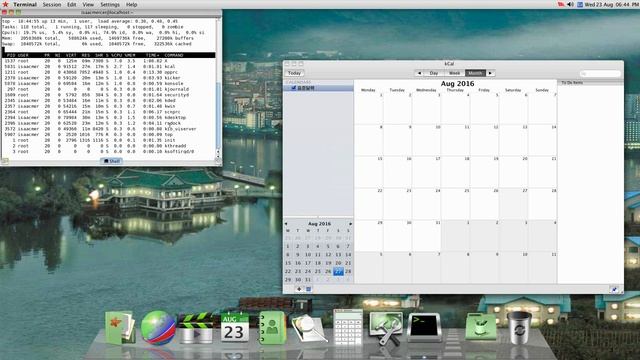Open the terminal icon in the dock

(x=424, y=327)
